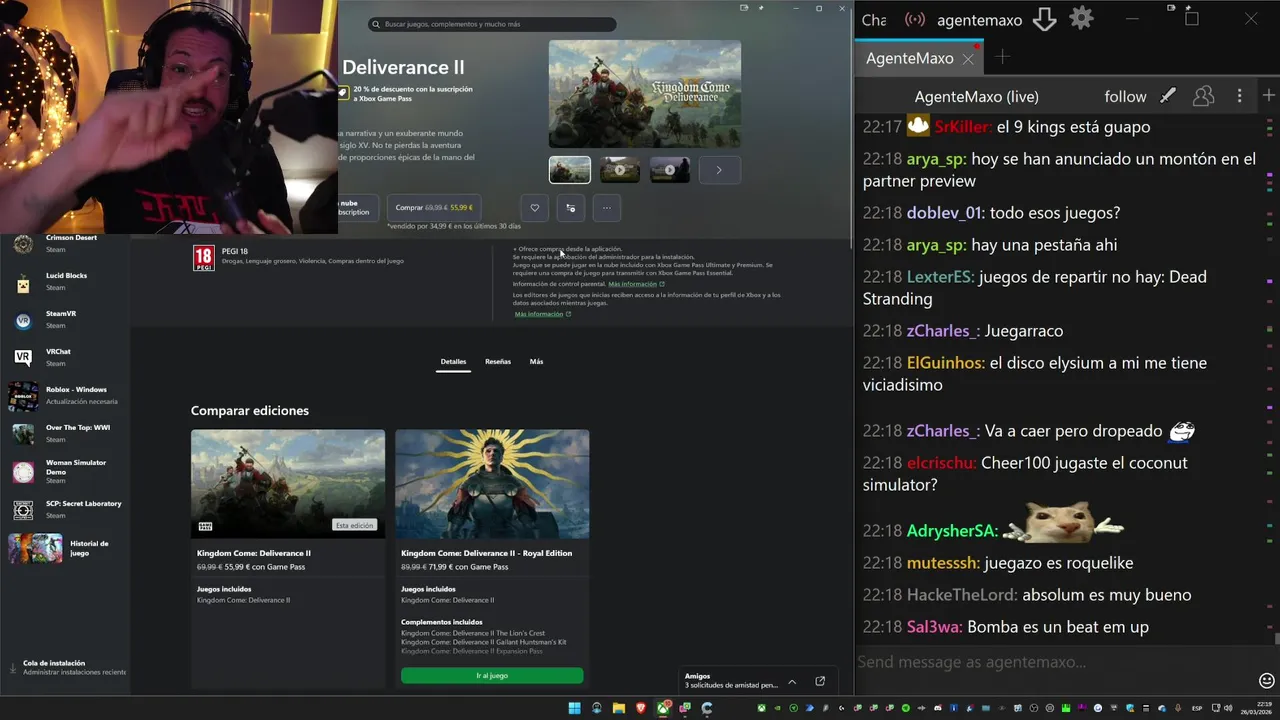Click Xbox app icon on taskbar
1280x720 pixels.
coord(663,708)
